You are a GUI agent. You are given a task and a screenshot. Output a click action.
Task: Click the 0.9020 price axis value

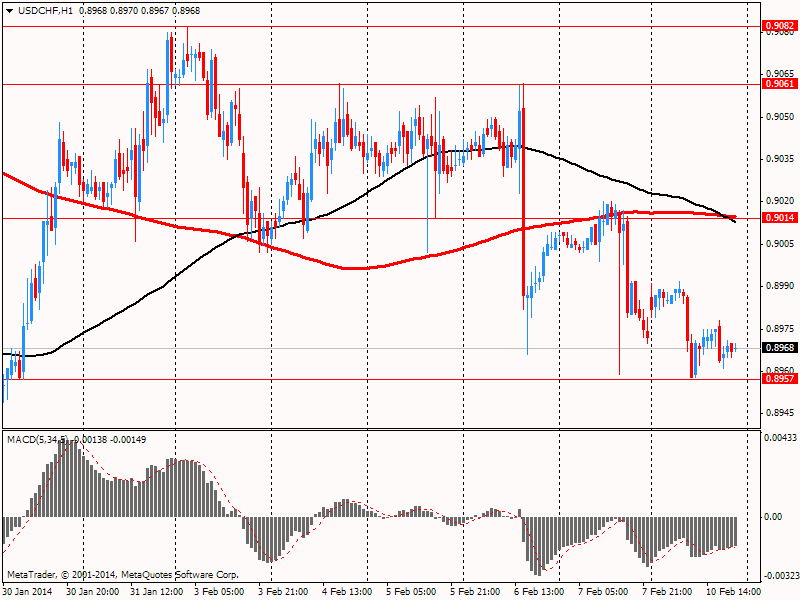(780, 202)
